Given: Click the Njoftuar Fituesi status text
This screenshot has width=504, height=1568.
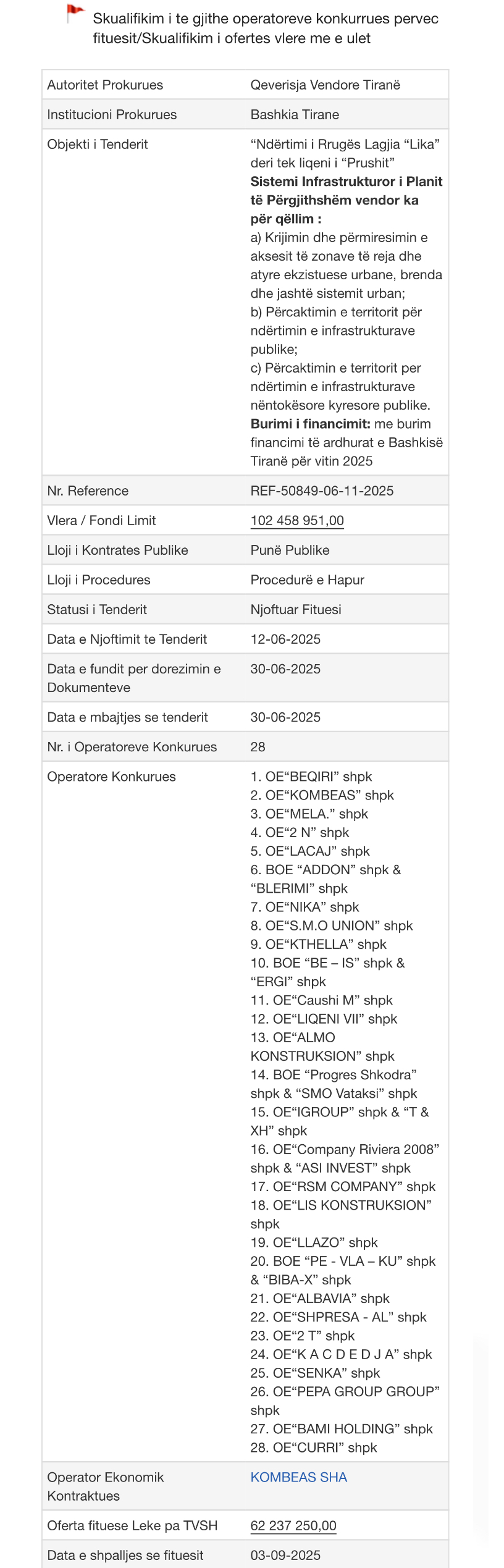Looking at the screenshot, I should [296, 609].
